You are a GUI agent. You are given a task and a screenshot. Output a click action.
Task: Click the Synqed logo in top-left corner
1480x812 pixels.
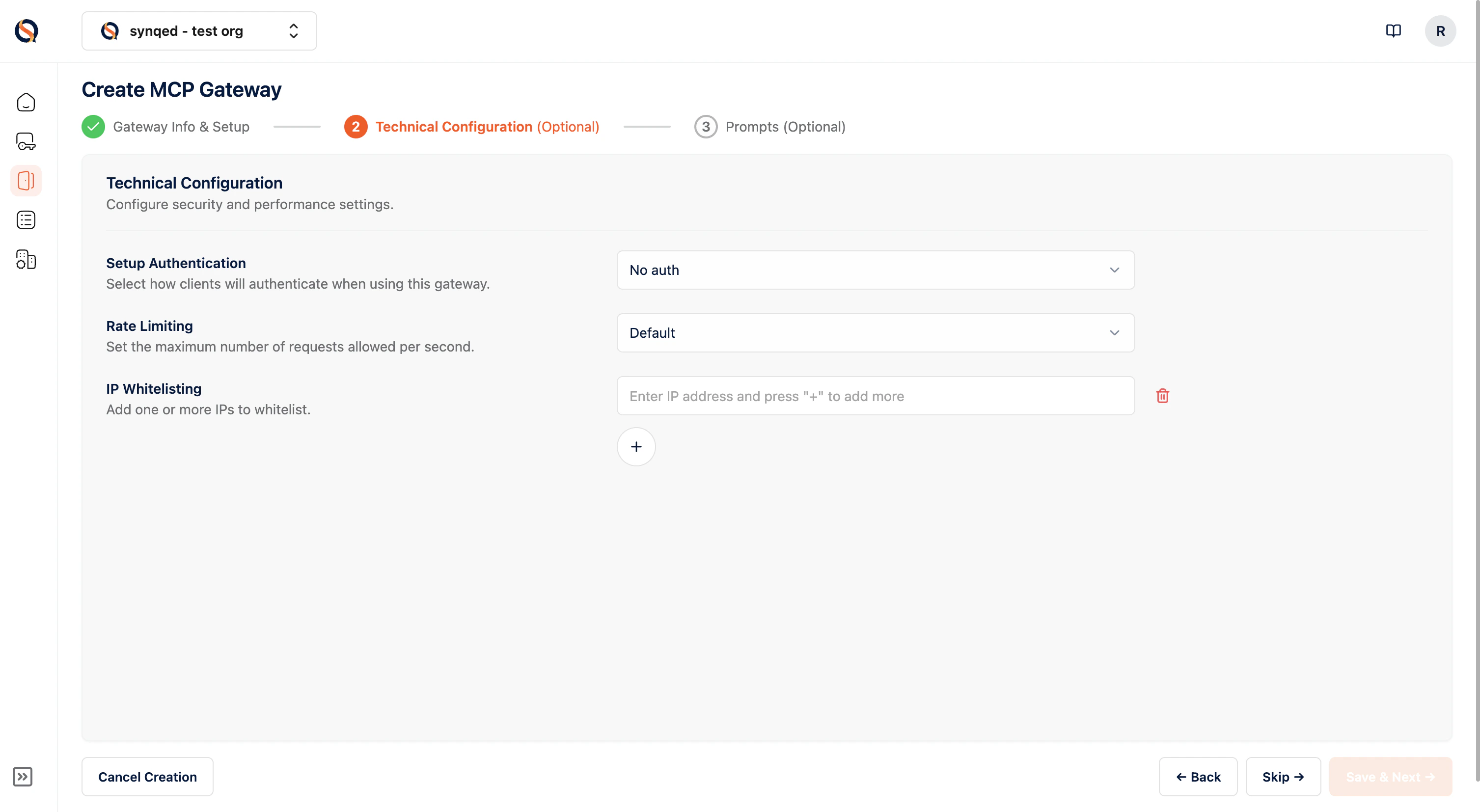click(25, 30)
